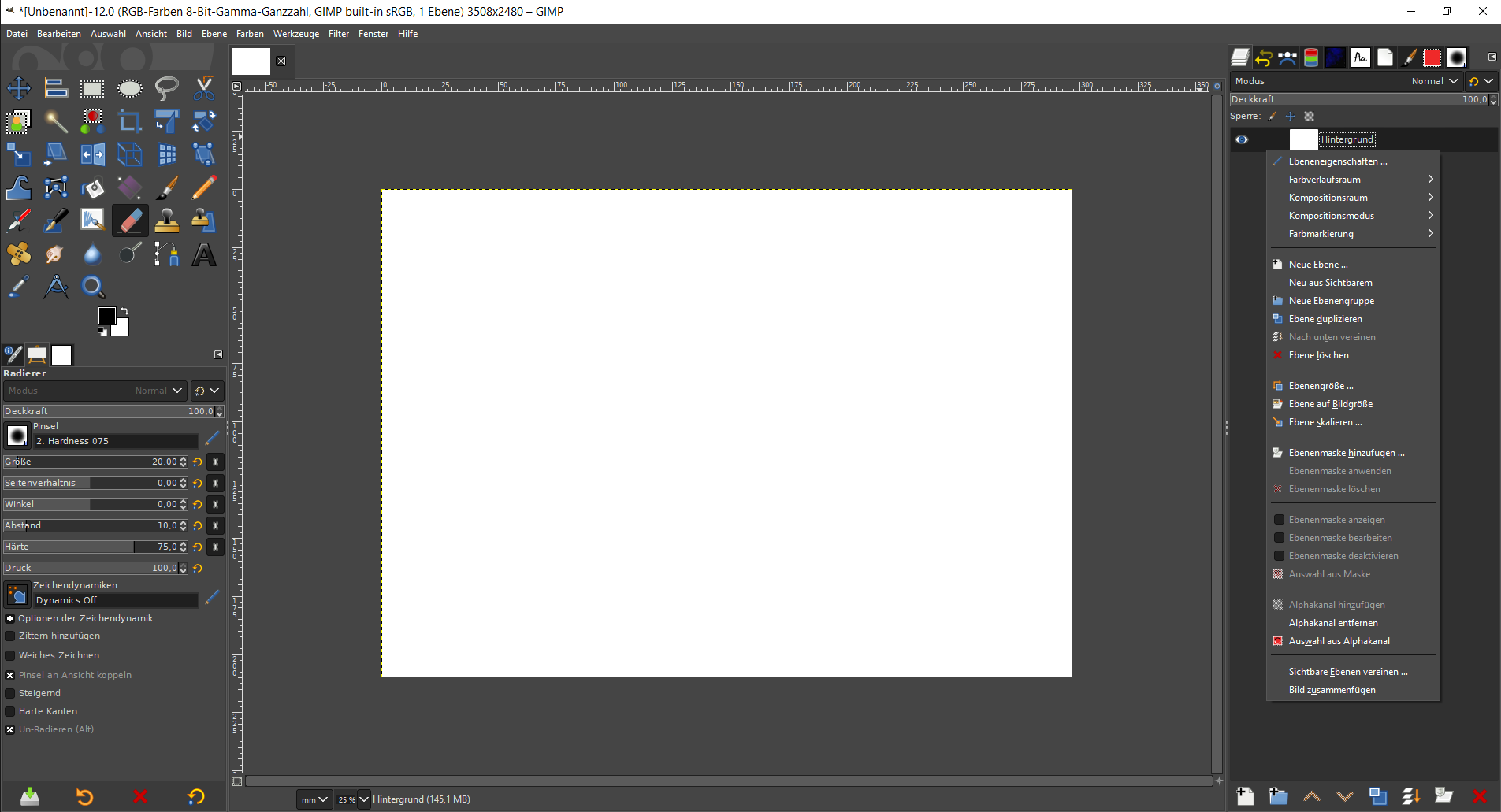This screenshot has width=1501, height=812.
Task: Select the Pencil tool
Action: pos(204,187)
